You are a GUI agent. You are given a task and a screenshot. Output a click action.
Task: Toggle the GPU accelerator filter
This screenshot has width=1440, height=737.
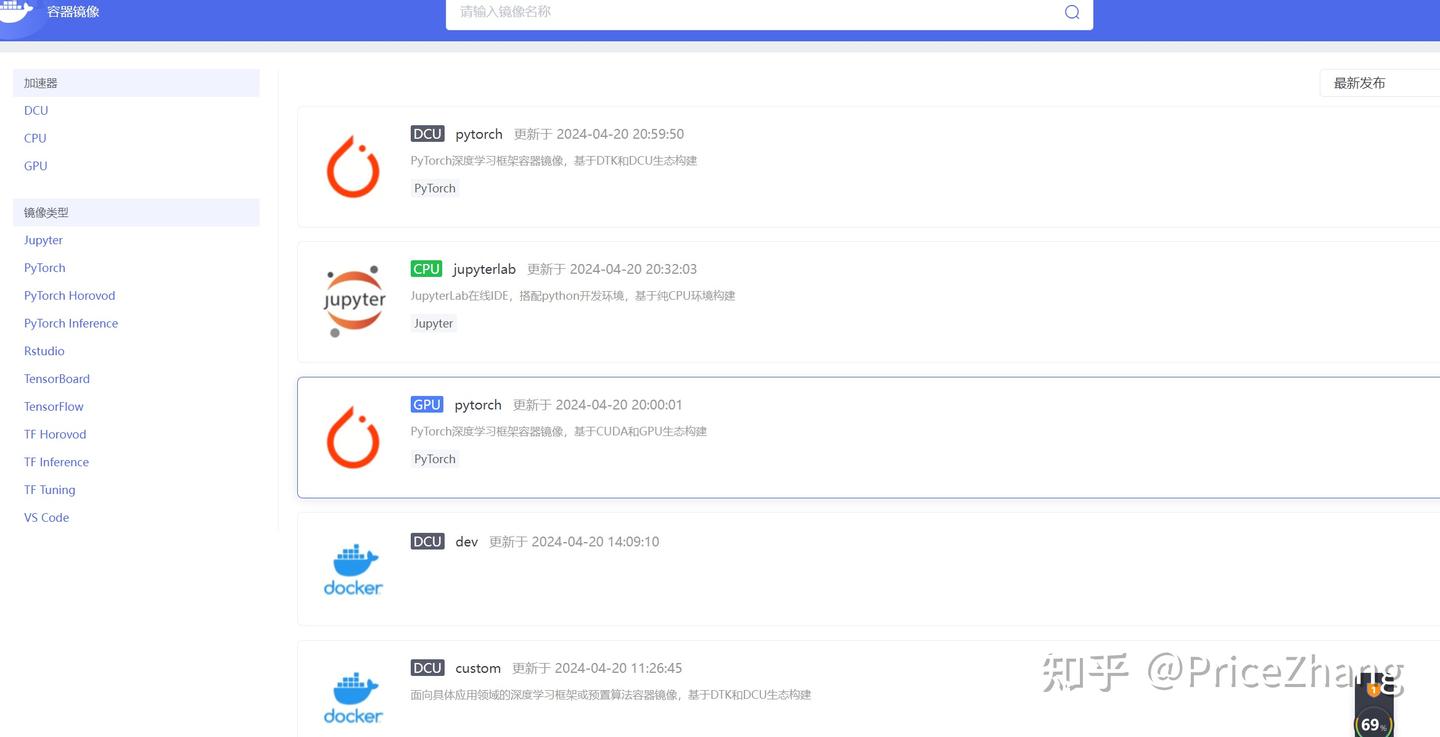[35, 165]
